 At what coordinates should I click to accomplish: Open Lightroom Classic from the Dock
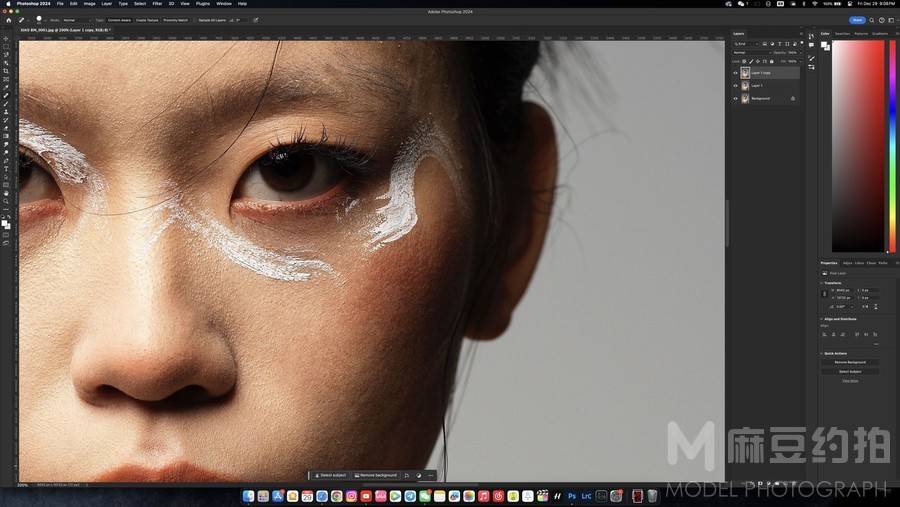click(x=586, y=496)
